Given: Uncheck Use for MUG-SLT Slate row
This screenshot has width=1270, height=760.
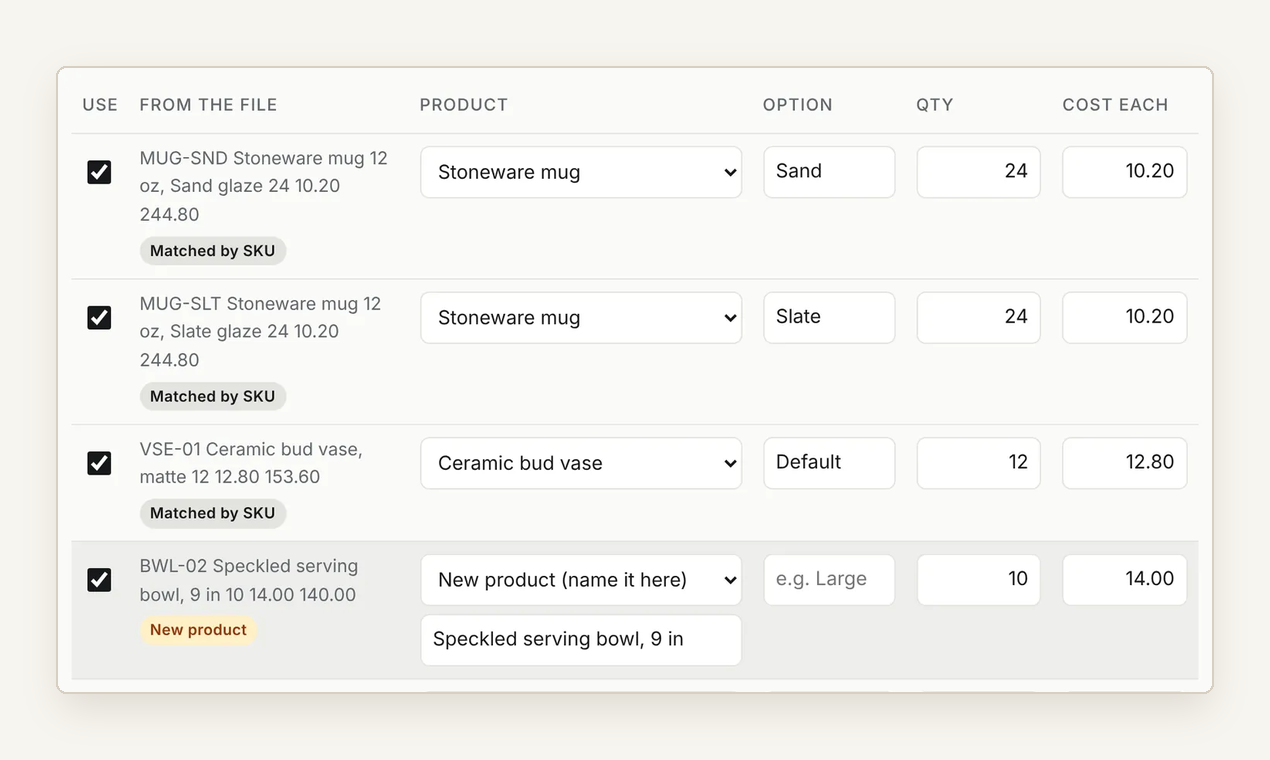Looking at the screenshot, I should pyautogui.click(x=99, y=317).
